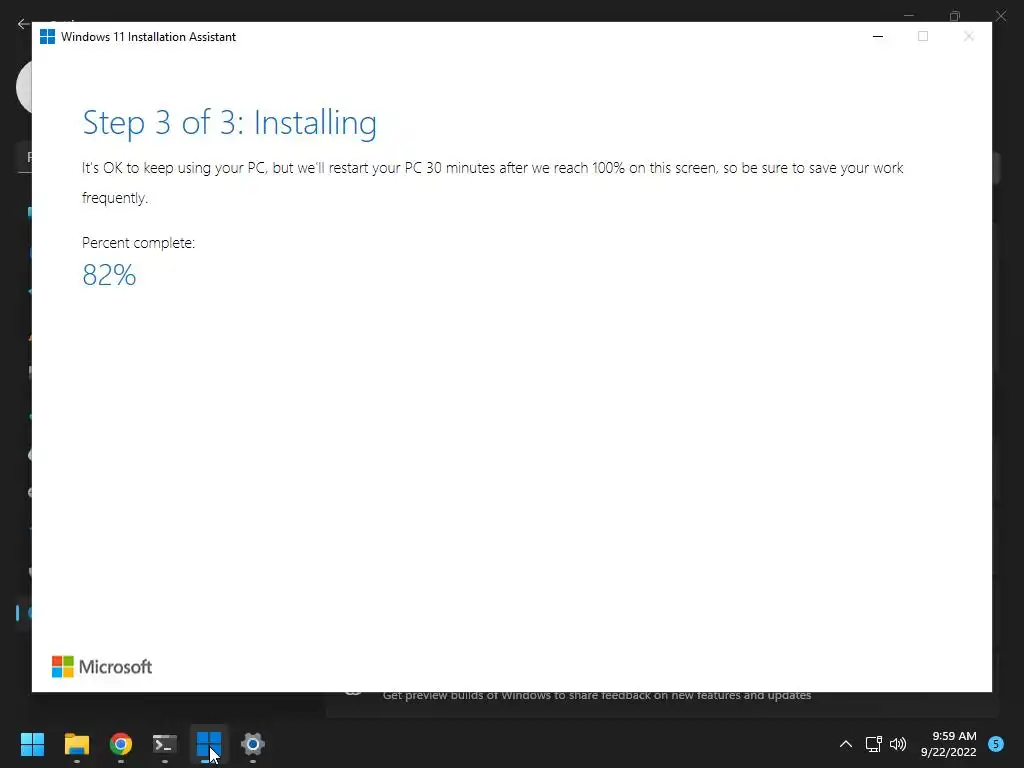Minimize the Installation Assistant window

878,37
